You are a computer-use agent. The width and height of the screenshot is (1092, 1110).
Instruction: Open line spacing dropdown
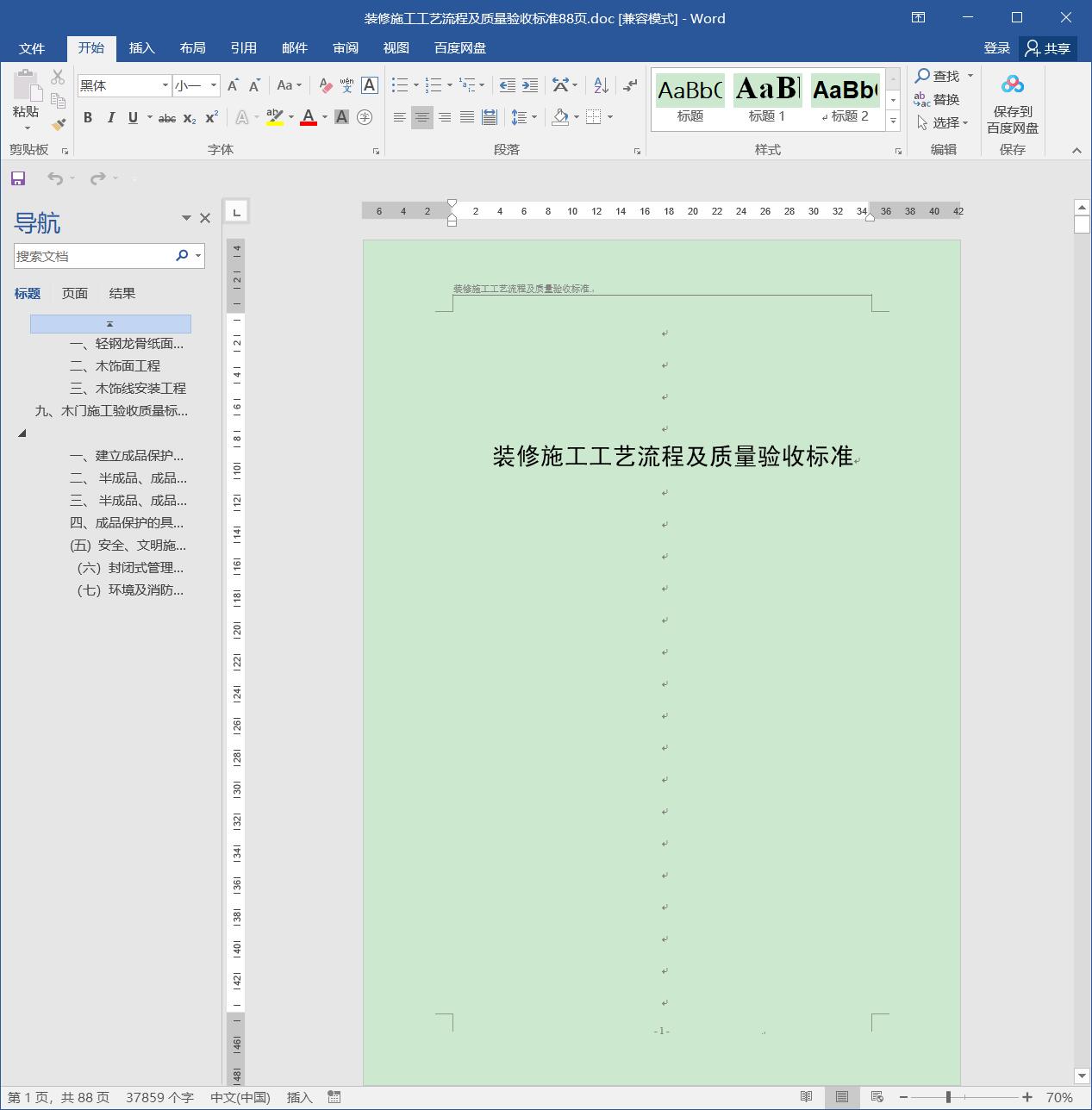click(524, 117)
